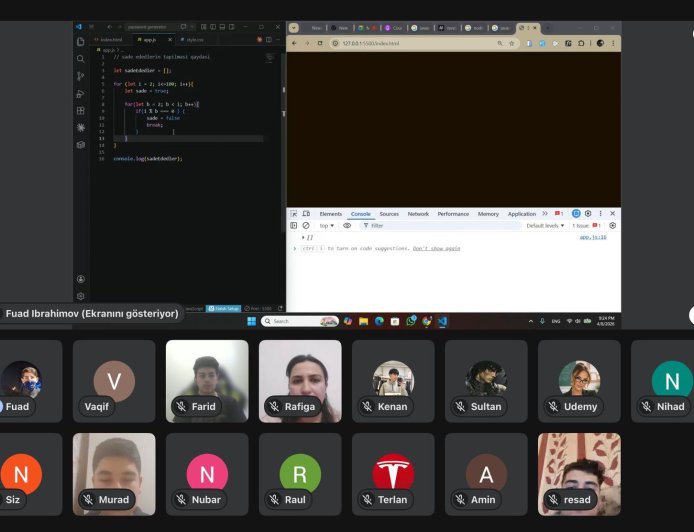Click the red error count badge in DevTools

click(559, 214)
